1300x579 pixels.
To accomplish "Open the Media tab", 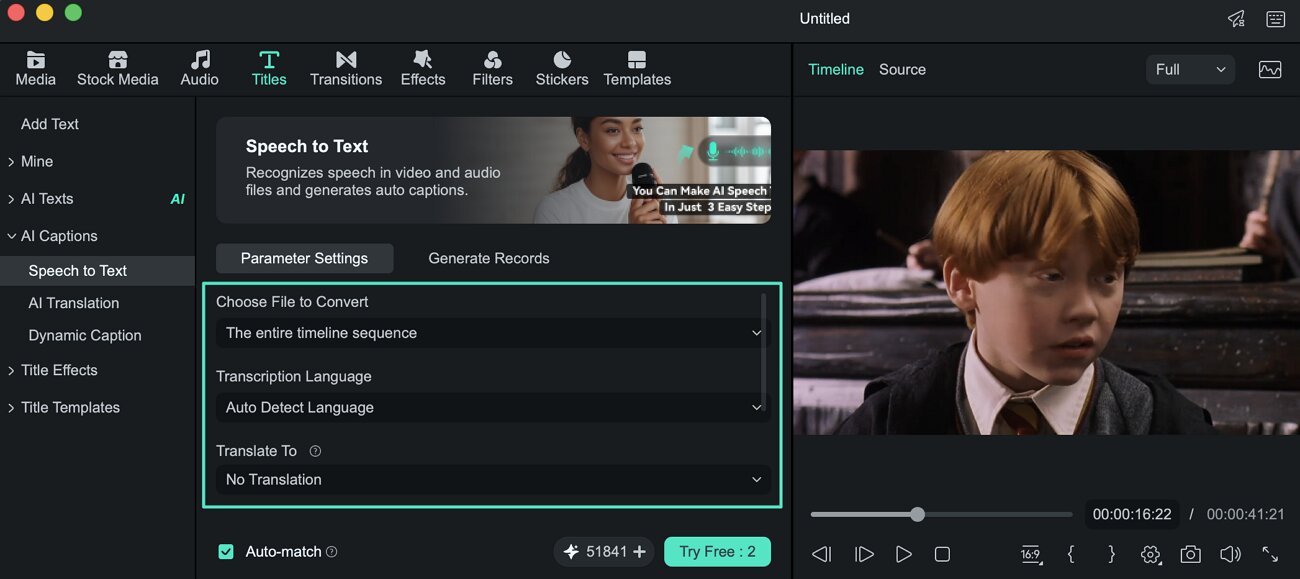I will [36, 68].
